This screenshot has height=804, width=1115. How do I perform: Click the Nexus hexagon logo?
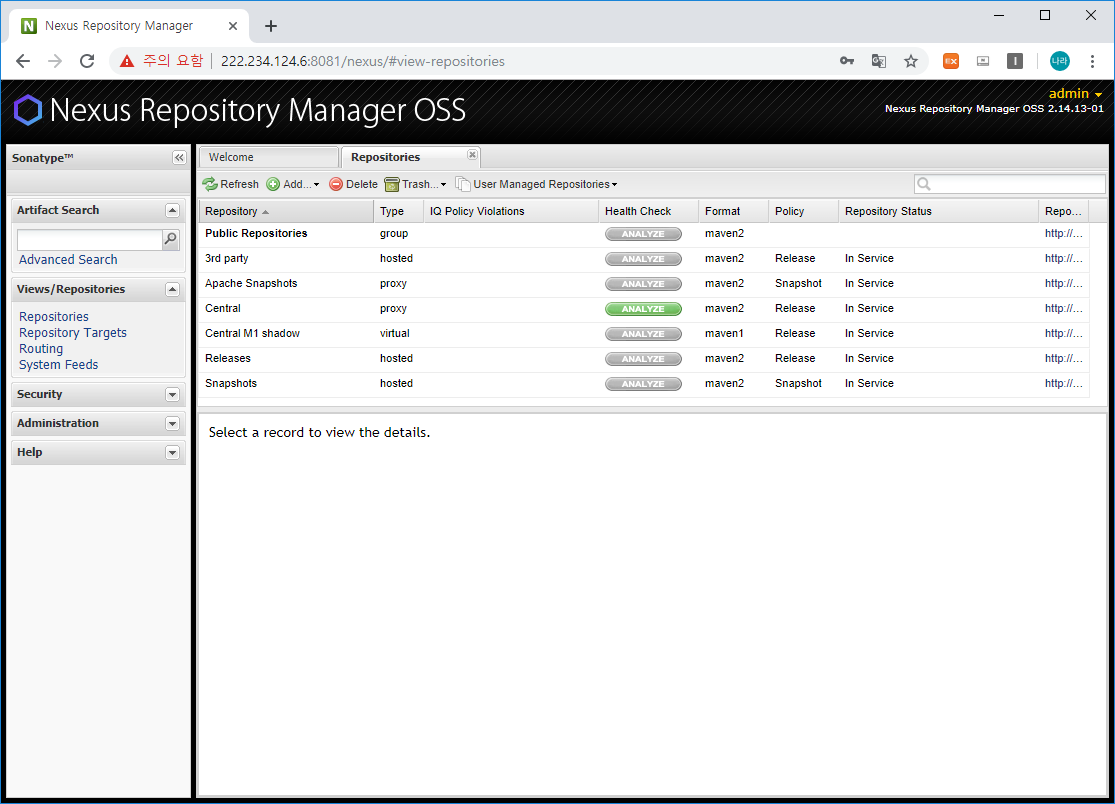click(28, 110)
